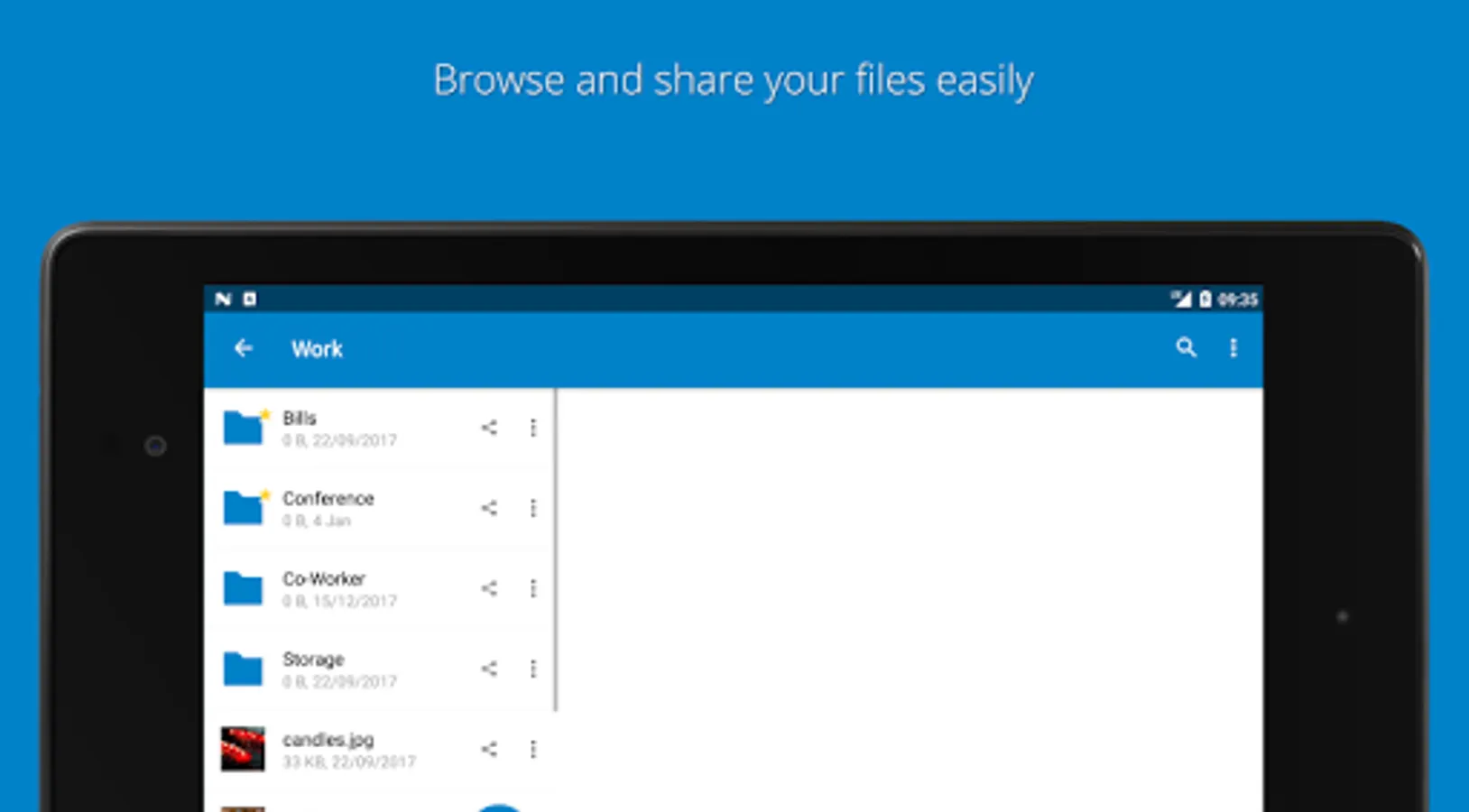Go back using the arrow beside Work

pyautogui.click(x=244, y=348)
